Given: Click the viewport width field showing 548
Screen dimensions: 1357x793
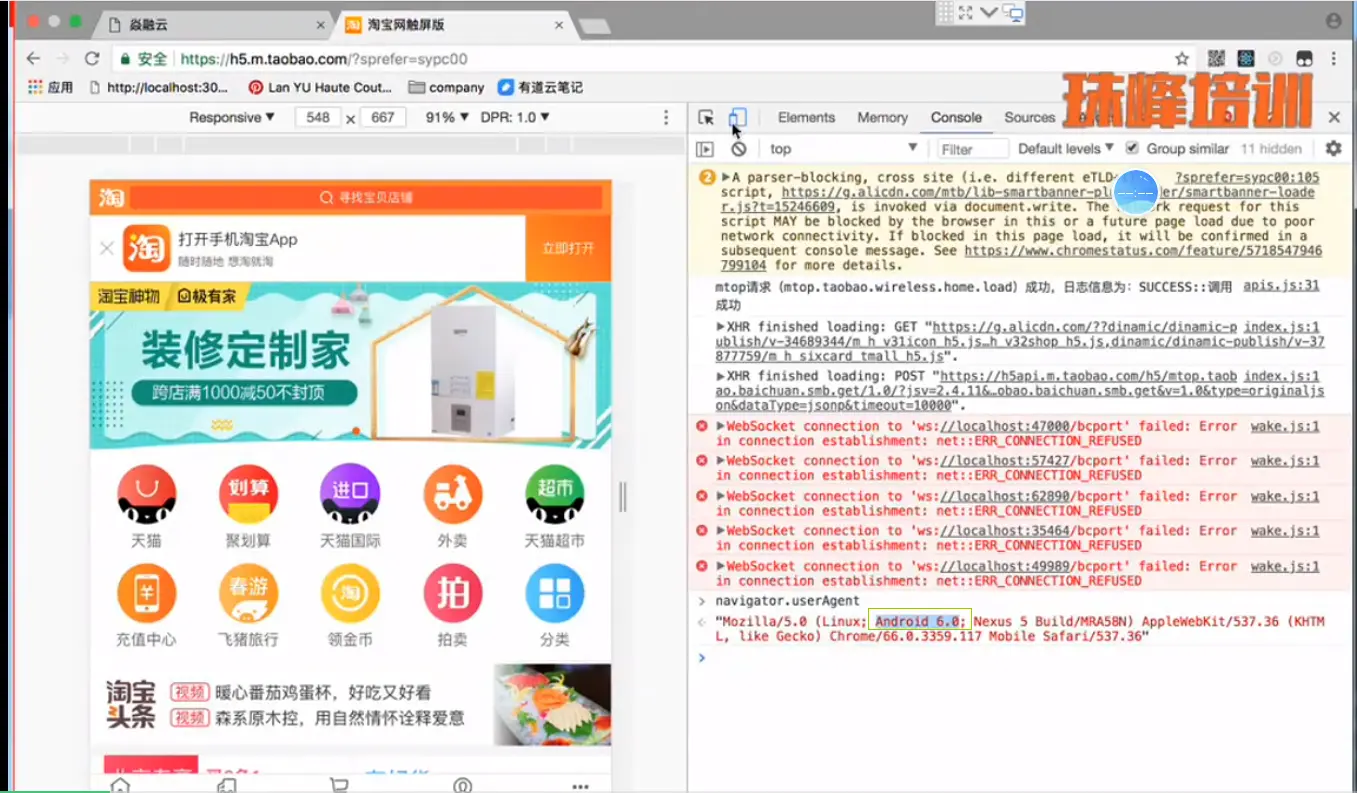Looking at the screenshot, I should (319, 118).
